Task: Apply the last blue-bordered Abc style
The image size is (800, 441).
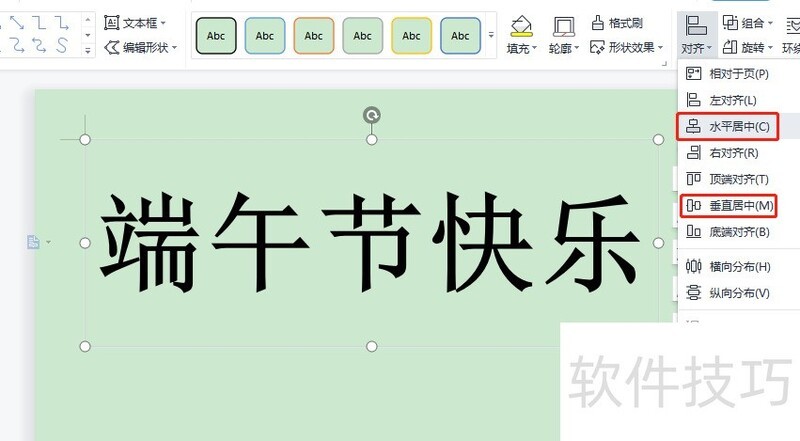Action: [460, 36]
